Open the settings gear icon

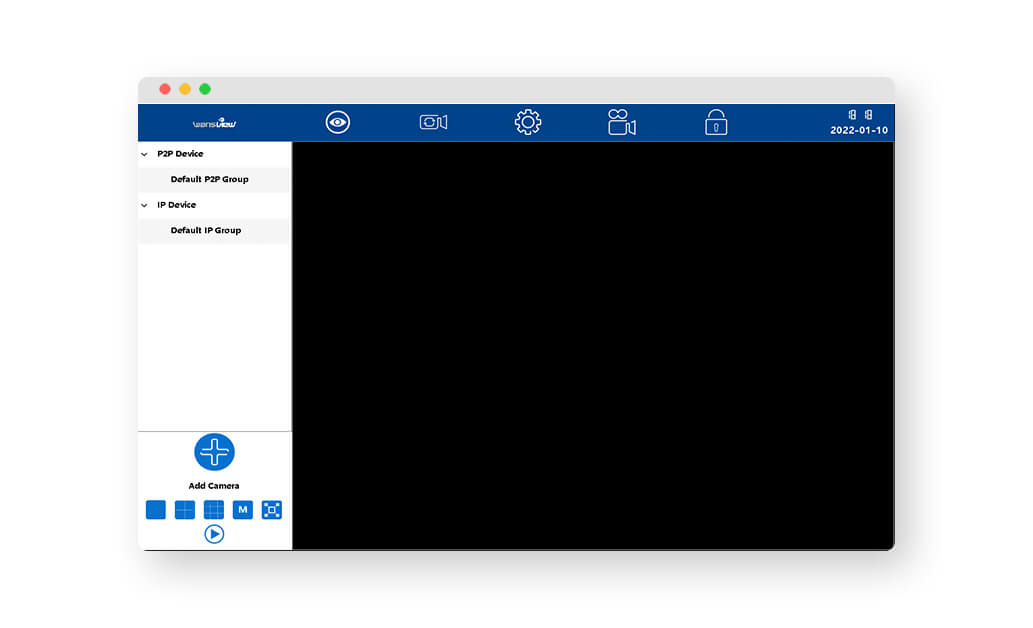528,122
